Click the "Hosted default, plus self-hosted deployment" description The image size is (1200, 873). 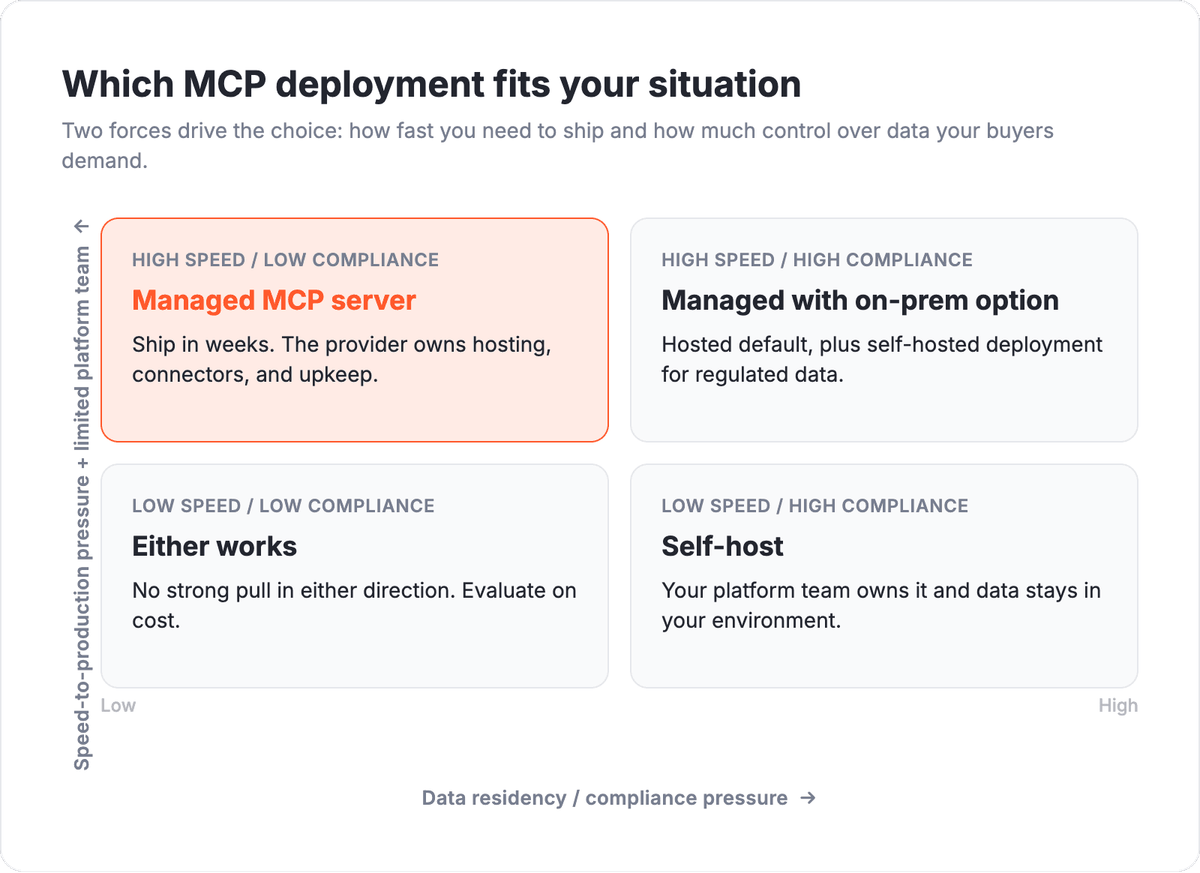[x=882, y=361]
